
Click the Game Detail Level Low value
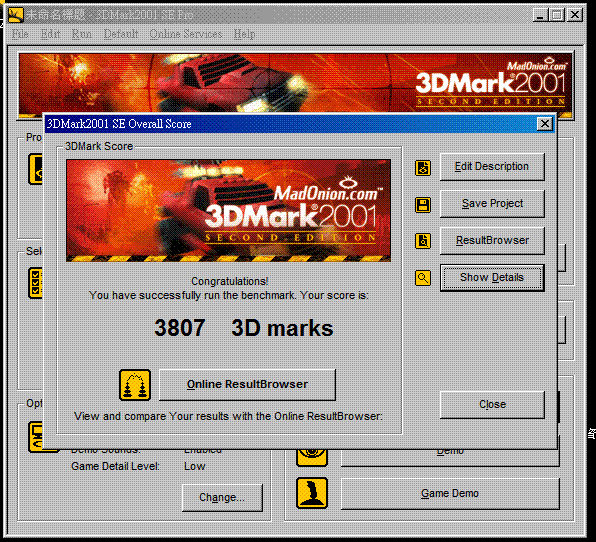[195, 466]
